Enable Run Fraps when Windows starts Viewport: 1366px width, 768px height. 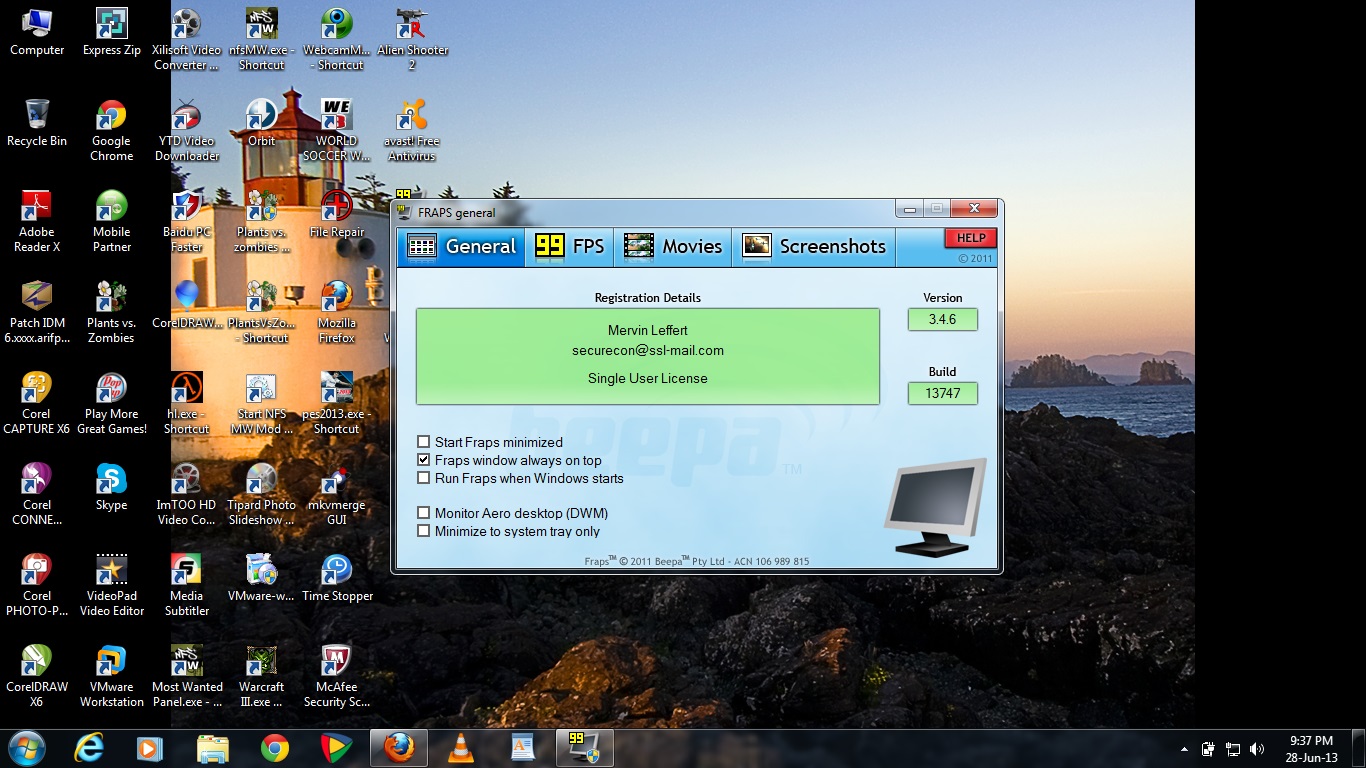click(x=423, y=478)
